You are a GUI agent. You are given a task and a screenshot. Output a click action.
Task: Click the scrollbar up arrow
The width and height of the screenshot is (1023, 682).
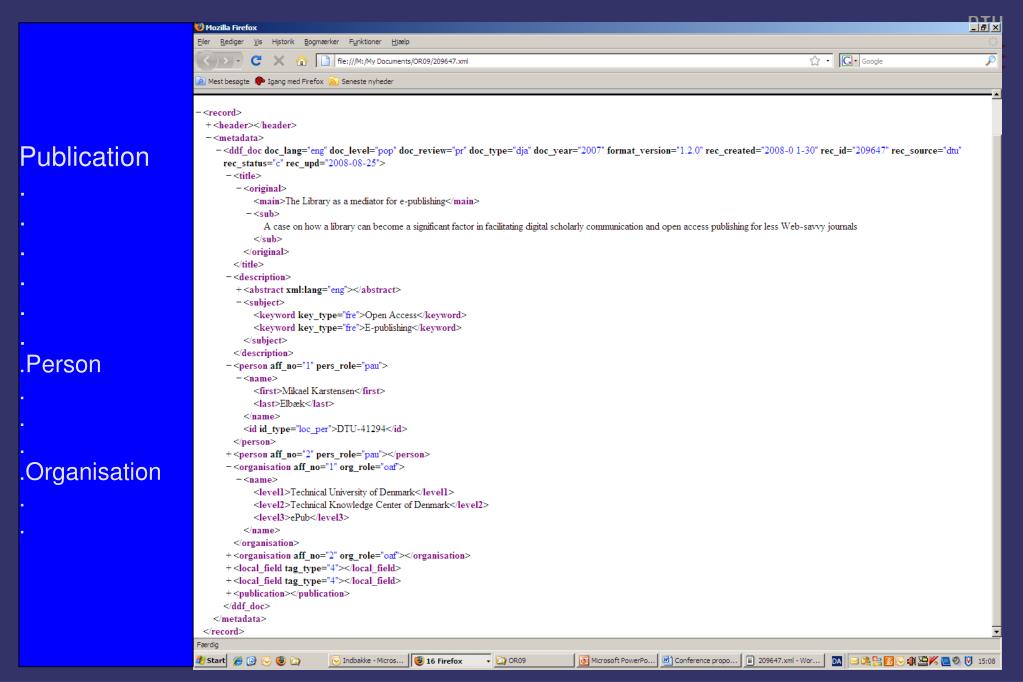[x=996, y=95]
